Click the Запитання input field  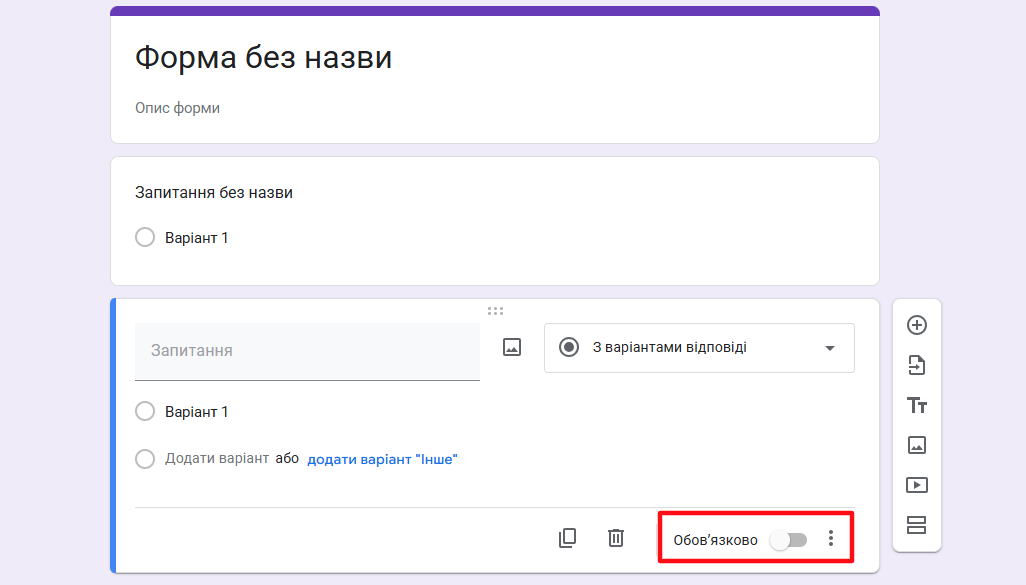tap(307, 351)
